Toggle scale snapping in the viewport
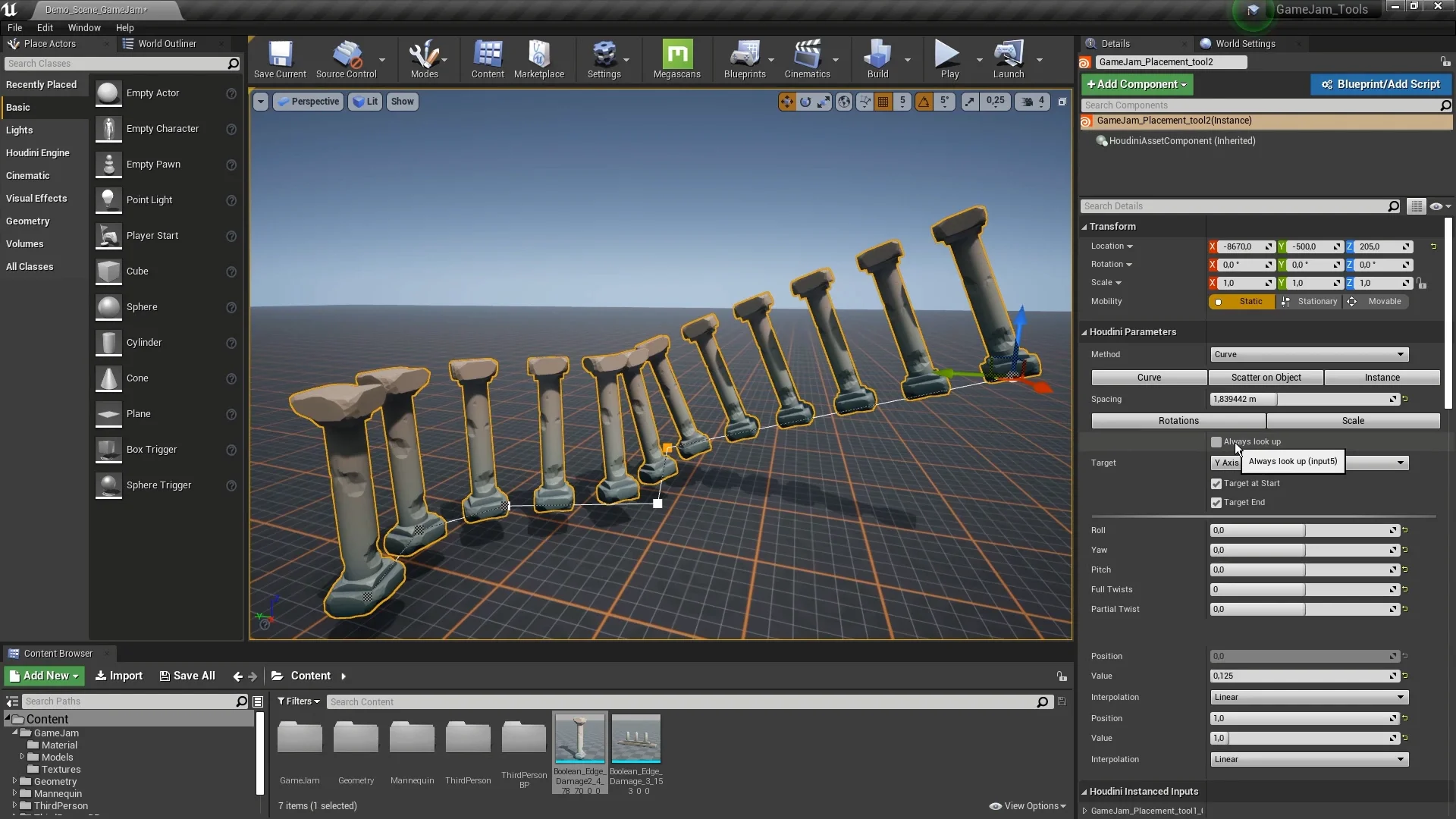This screenshot has width=1456, height=819. [970, 102]
